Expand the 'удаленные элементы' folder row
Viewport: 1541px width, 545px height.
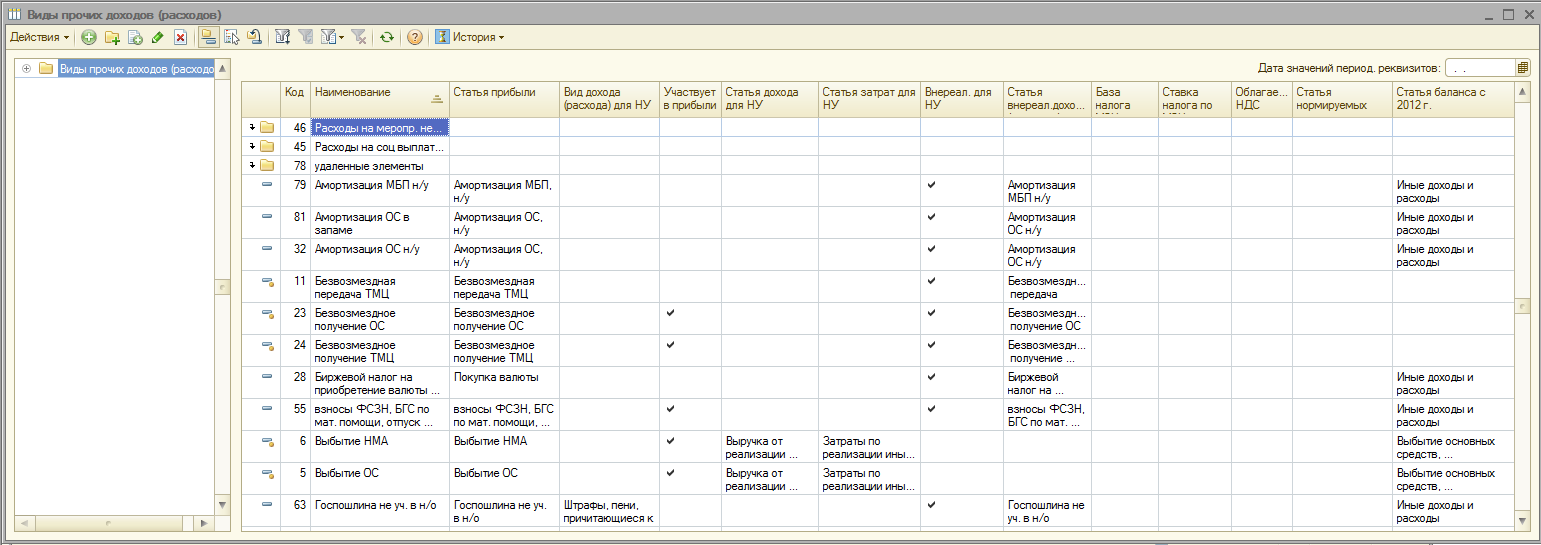tap(253, 166)
